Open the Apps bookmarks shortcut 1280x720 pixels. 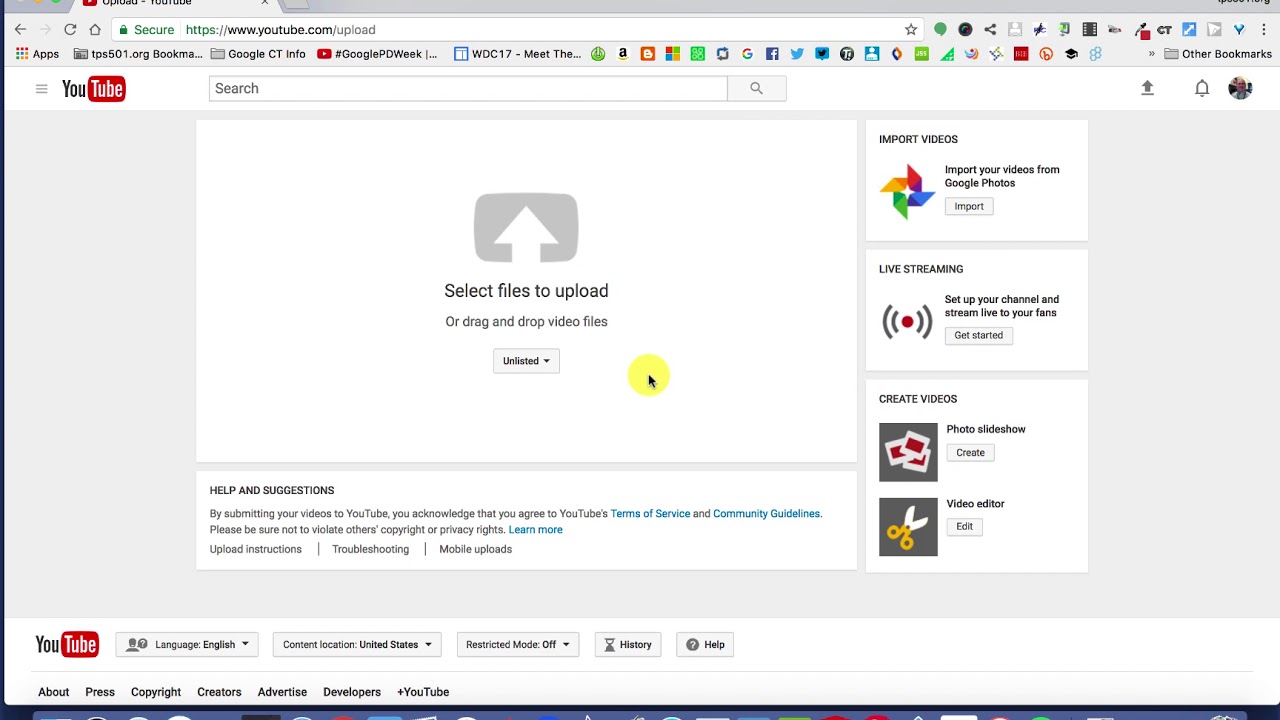pyautogui.click(x=38, y=54)
